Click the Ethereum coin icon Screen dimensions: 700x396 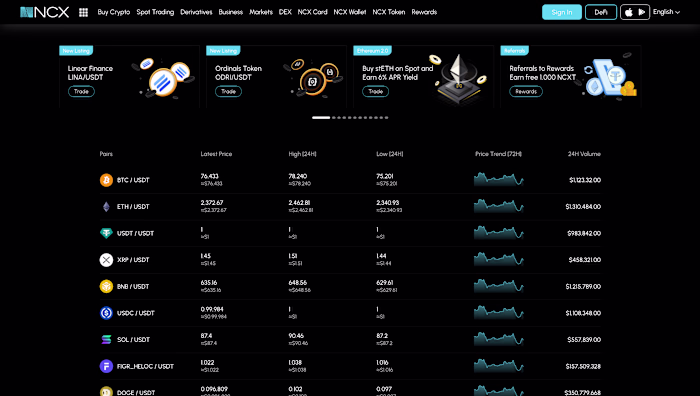pos(106,207)
